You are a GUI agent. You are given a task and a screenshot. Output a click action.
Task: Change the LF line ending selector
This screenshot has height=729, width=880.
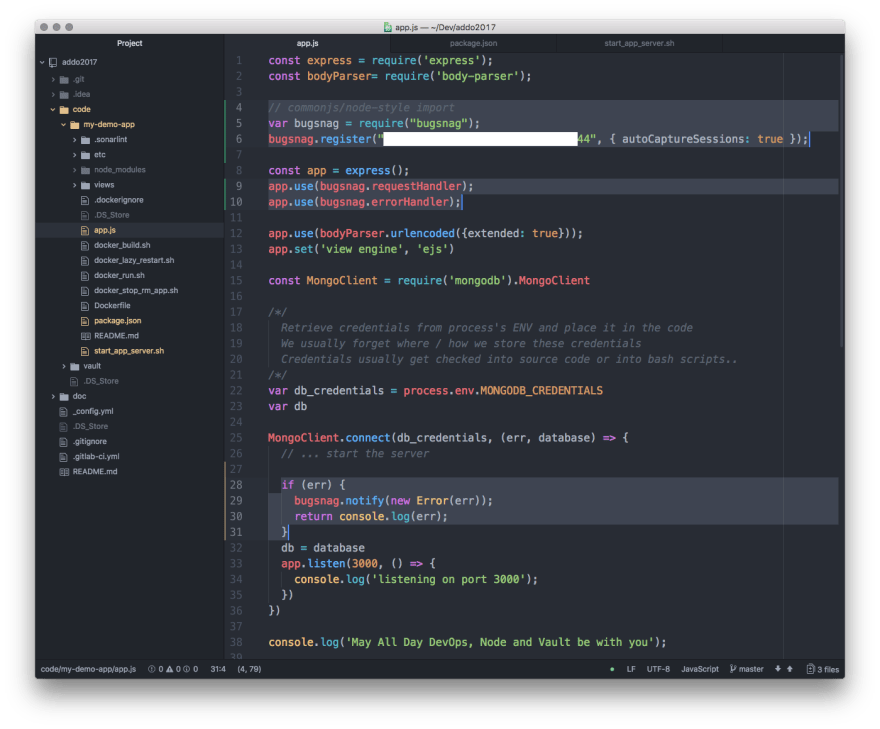click(x=631, y=669)
